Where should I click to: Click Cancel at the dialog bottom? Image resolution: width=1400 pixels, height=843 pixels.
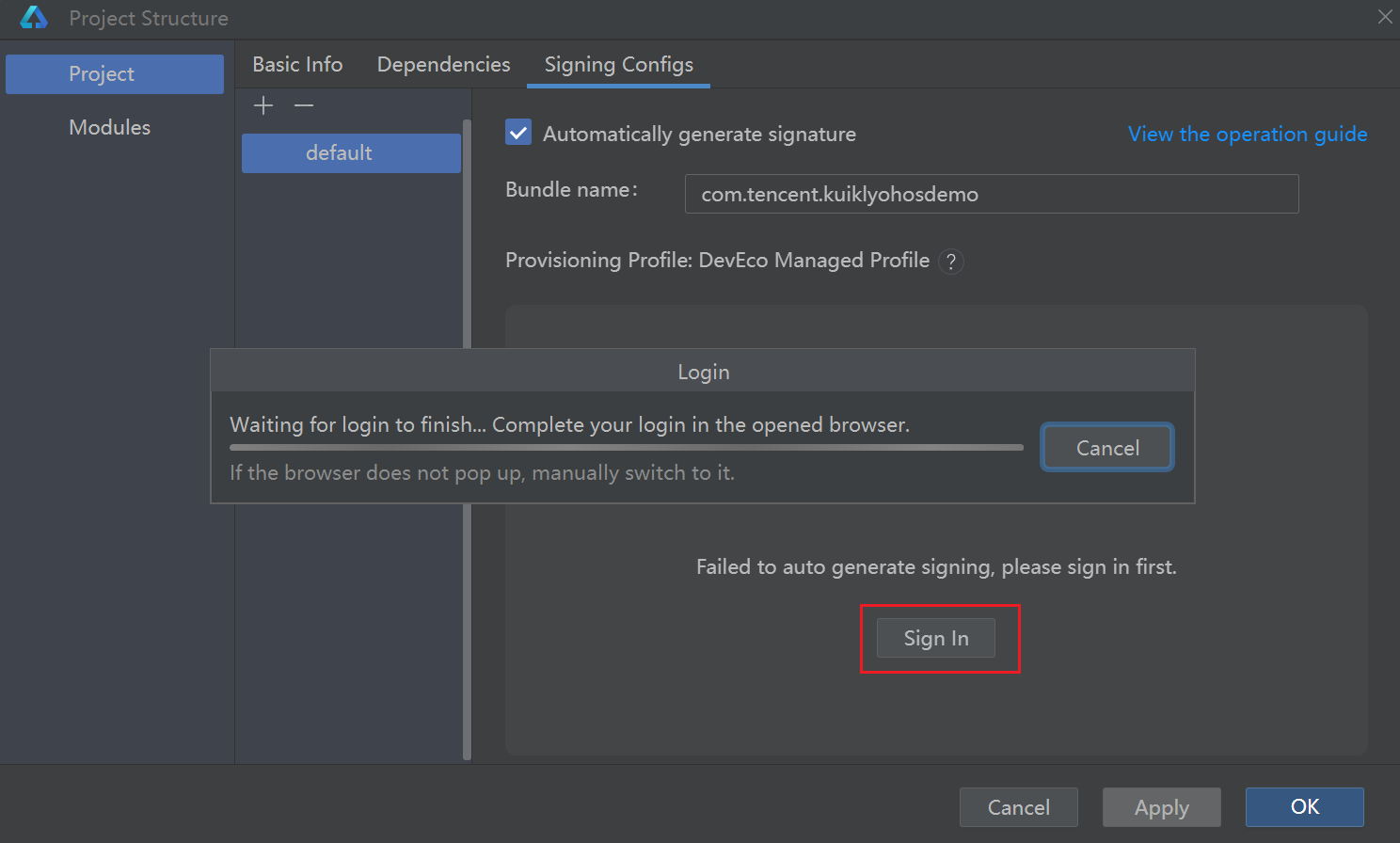pyautogui.click(x=1019, y=807)
